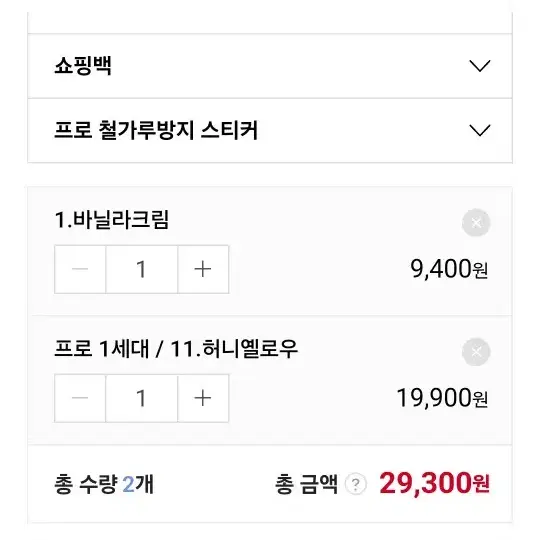Click the quantity field for 11.허니옐로우
Image resolution: width=540 pixels, height=540 pixels.
142,398
